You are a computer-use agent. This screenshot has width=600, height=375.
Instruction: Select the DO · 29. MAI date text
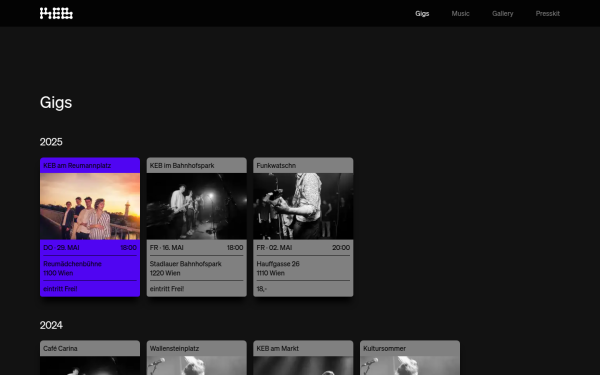tap(61, 248)
